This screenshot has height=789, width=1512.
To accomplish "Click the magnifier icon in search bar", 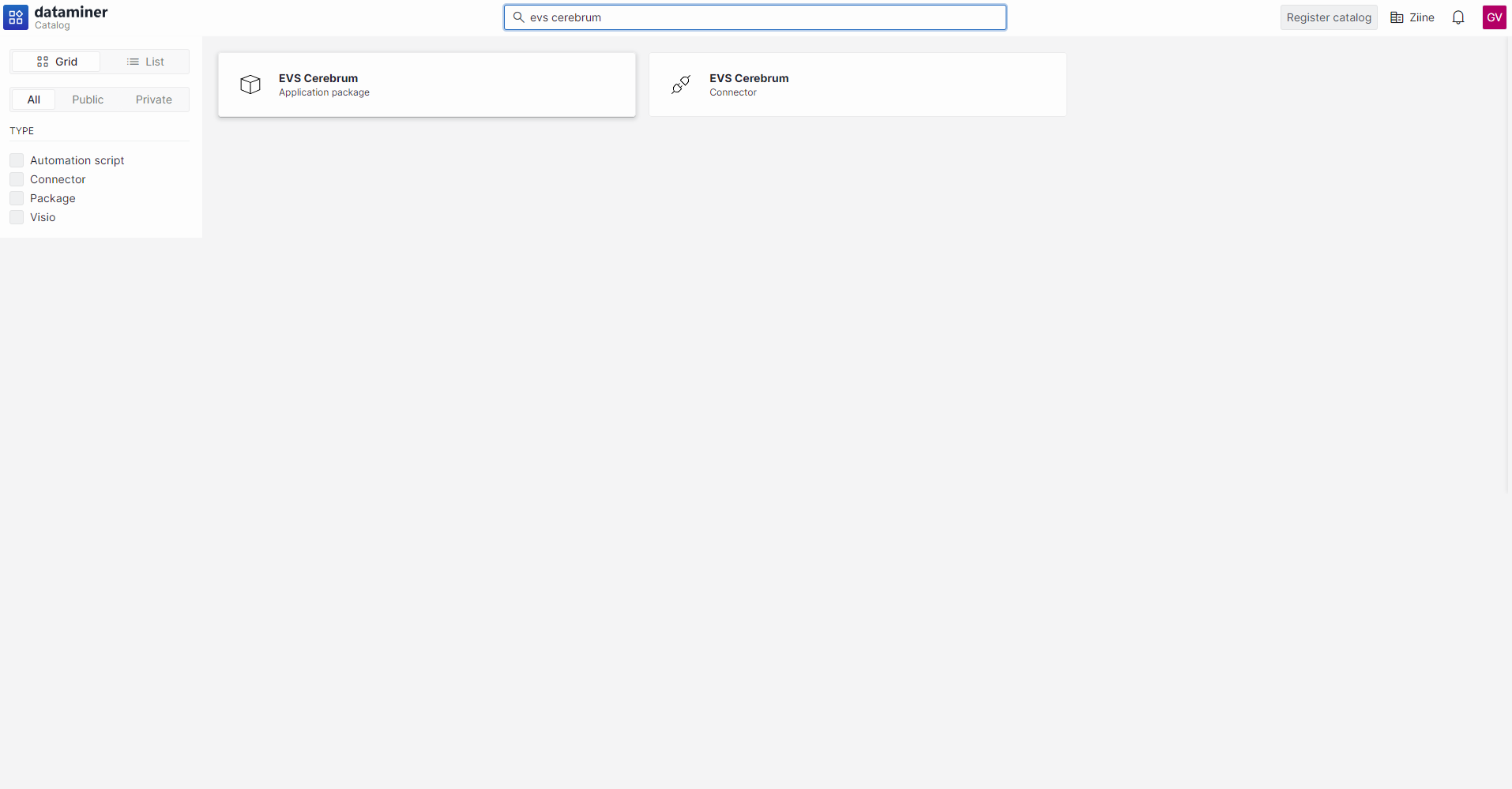I will coord(519,17).
